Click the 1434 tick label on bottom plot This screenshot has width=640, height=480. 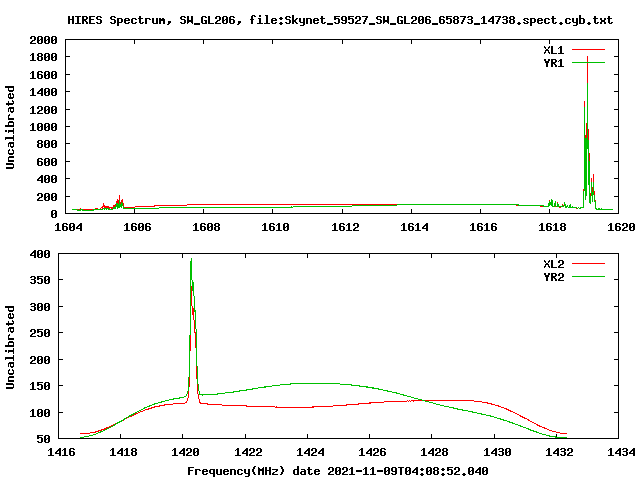click(x=621, y=452)
